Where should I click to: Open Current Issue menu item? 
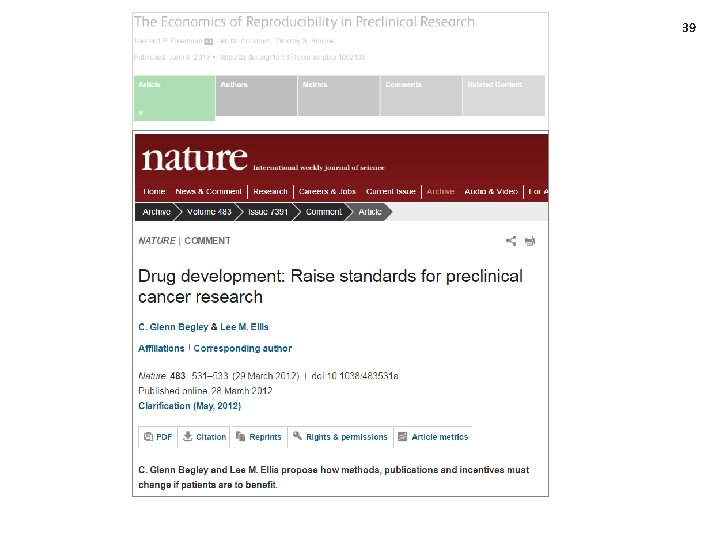pyautogui.click(x=391, y=191)
